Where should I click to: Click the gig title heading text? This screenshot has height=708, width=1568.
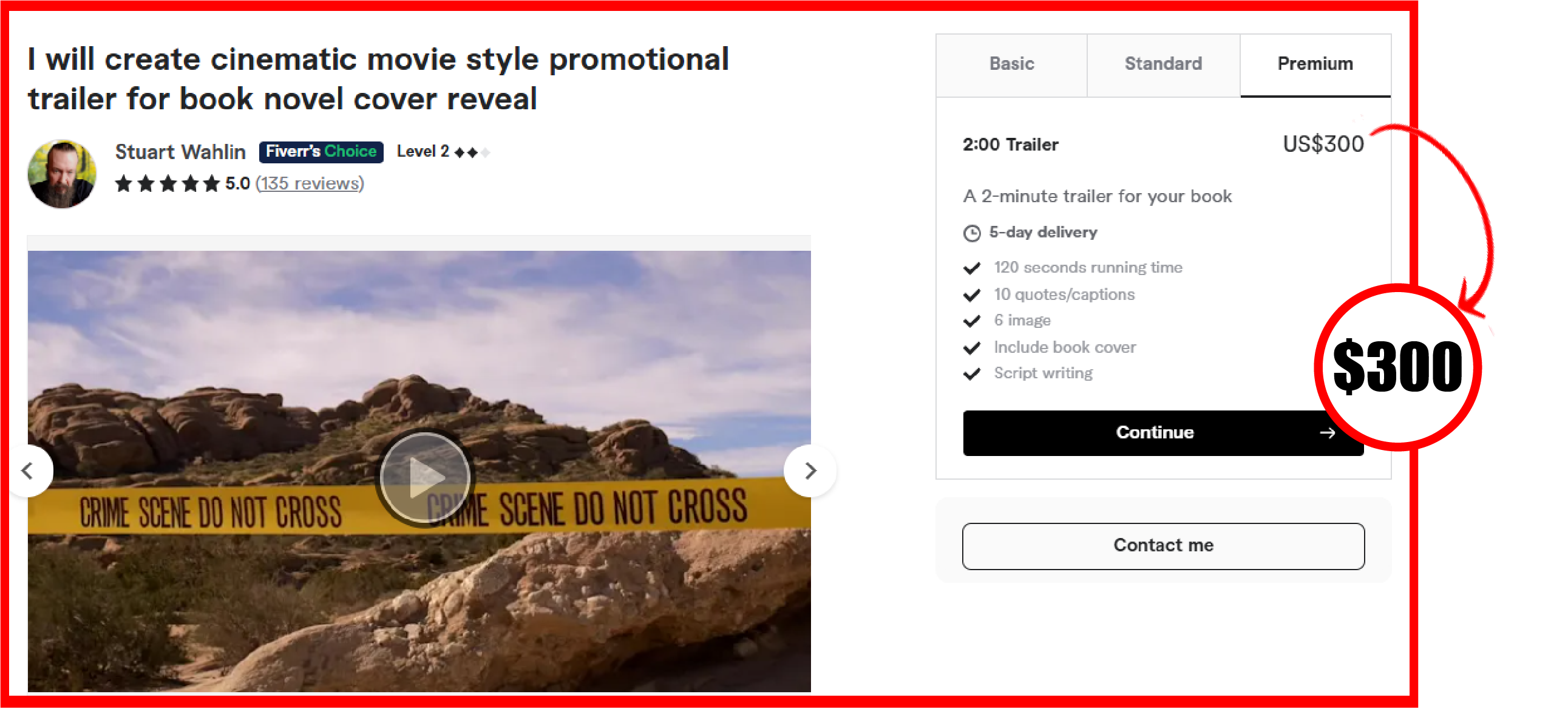coord(378,79)
